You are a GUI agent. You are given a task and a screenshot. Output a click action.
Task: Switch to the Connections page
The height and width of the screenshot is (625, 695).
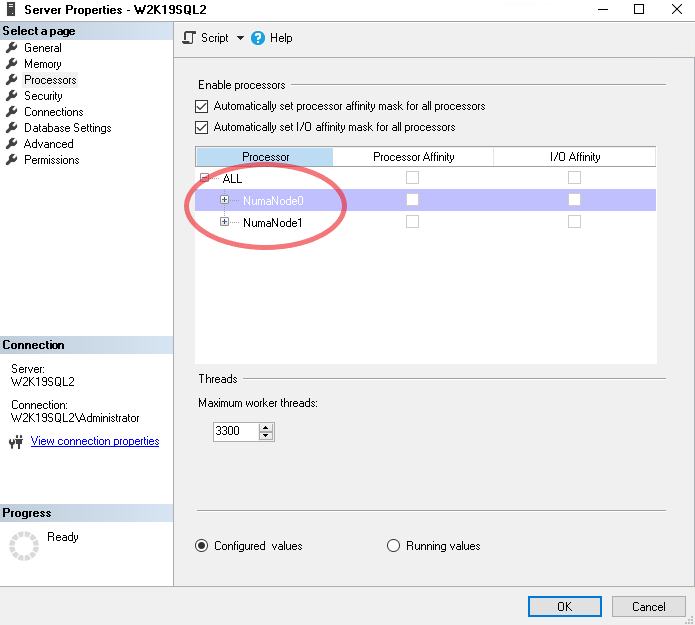click(x=54, y=112)
